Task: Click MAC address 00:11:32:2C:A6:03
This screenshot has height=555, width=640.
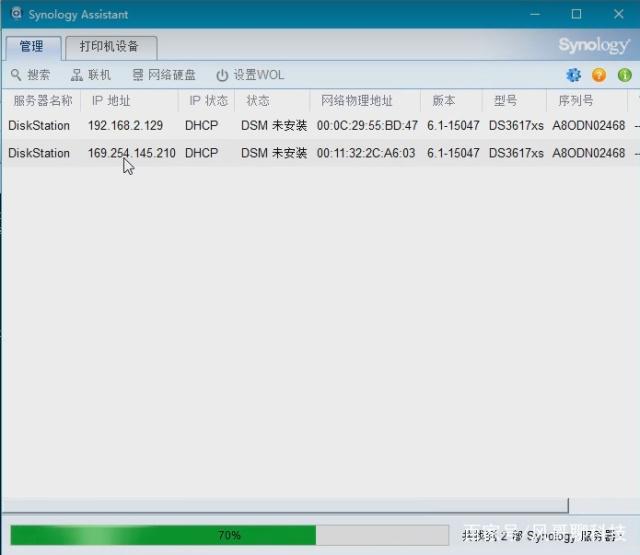Action: (x=366, y=153)
